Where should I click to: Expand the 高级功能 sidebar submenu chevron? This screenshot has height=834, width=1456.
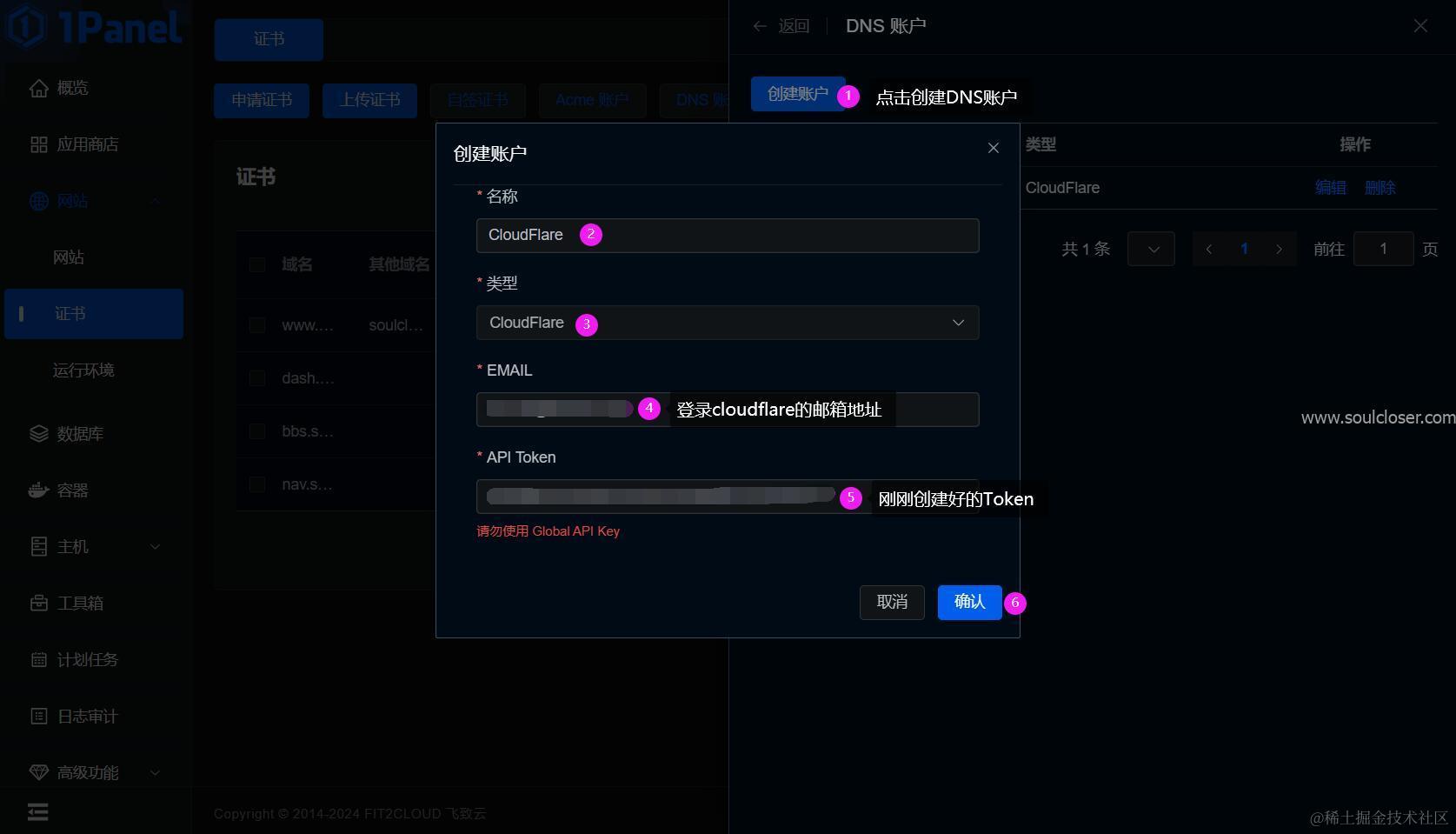tap(155, 772)
